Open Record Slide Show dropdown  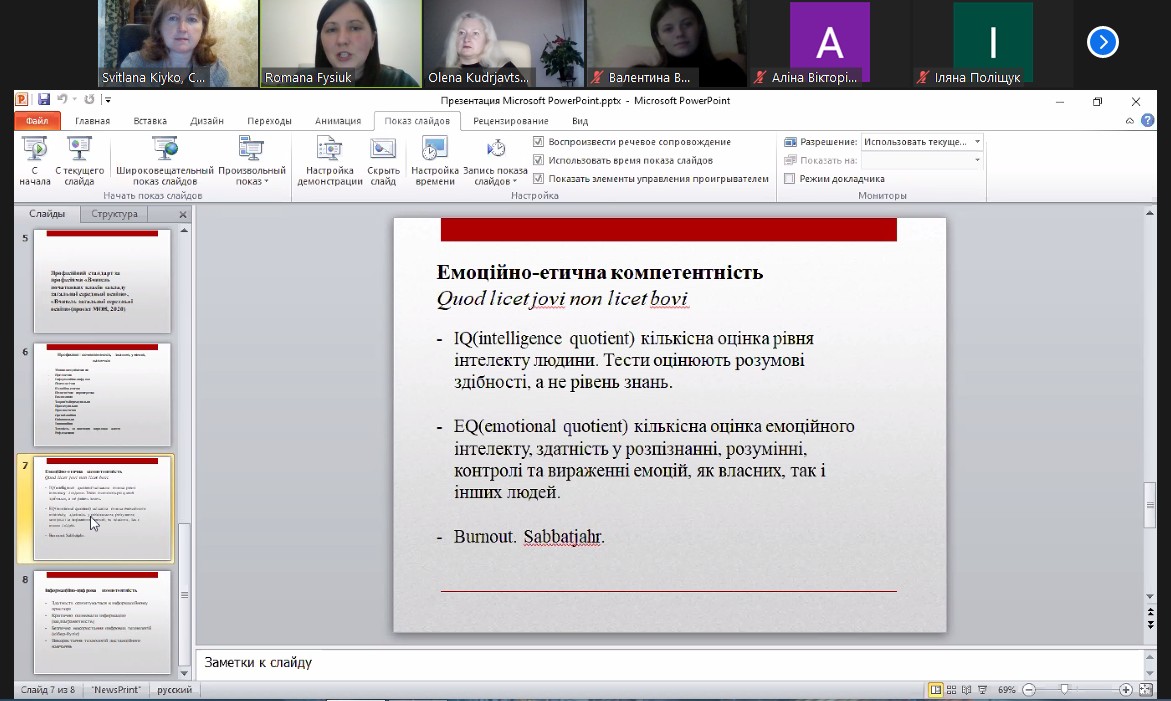click(x=495, y=160)
